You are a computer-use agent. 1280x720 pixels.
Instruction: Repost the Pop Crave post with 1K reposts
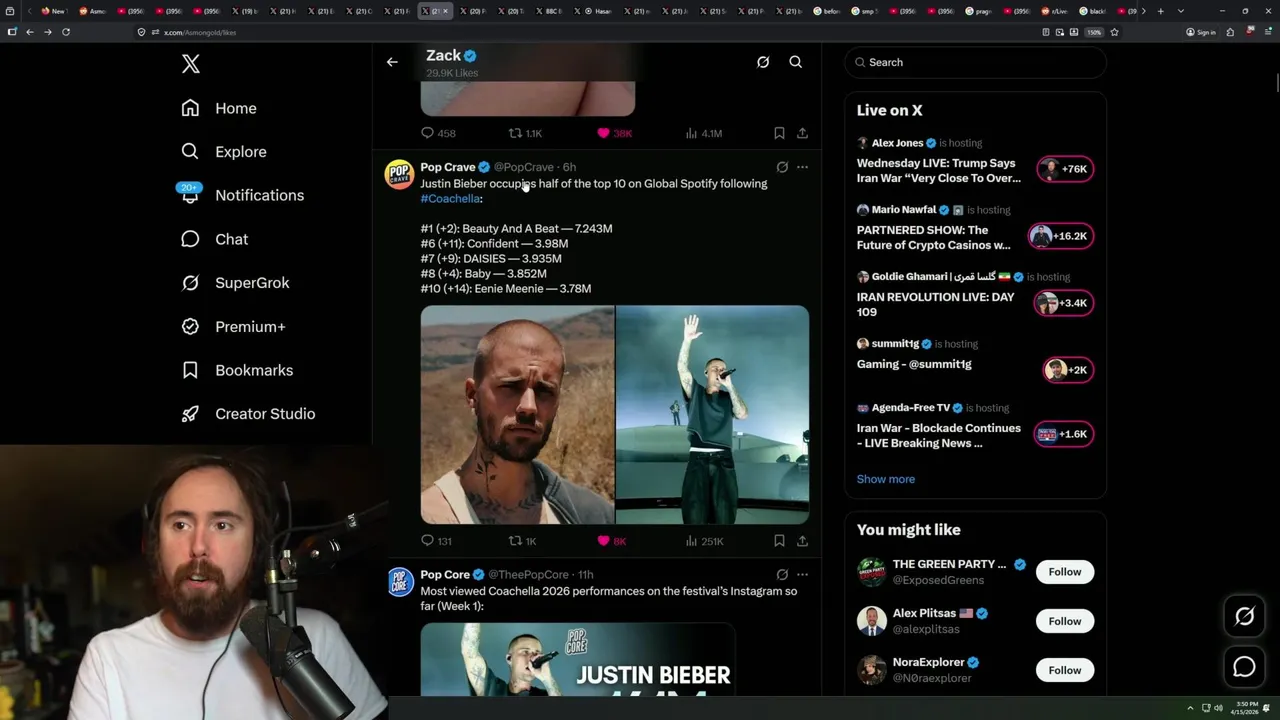pyautogui.click(x=523, y=541)
